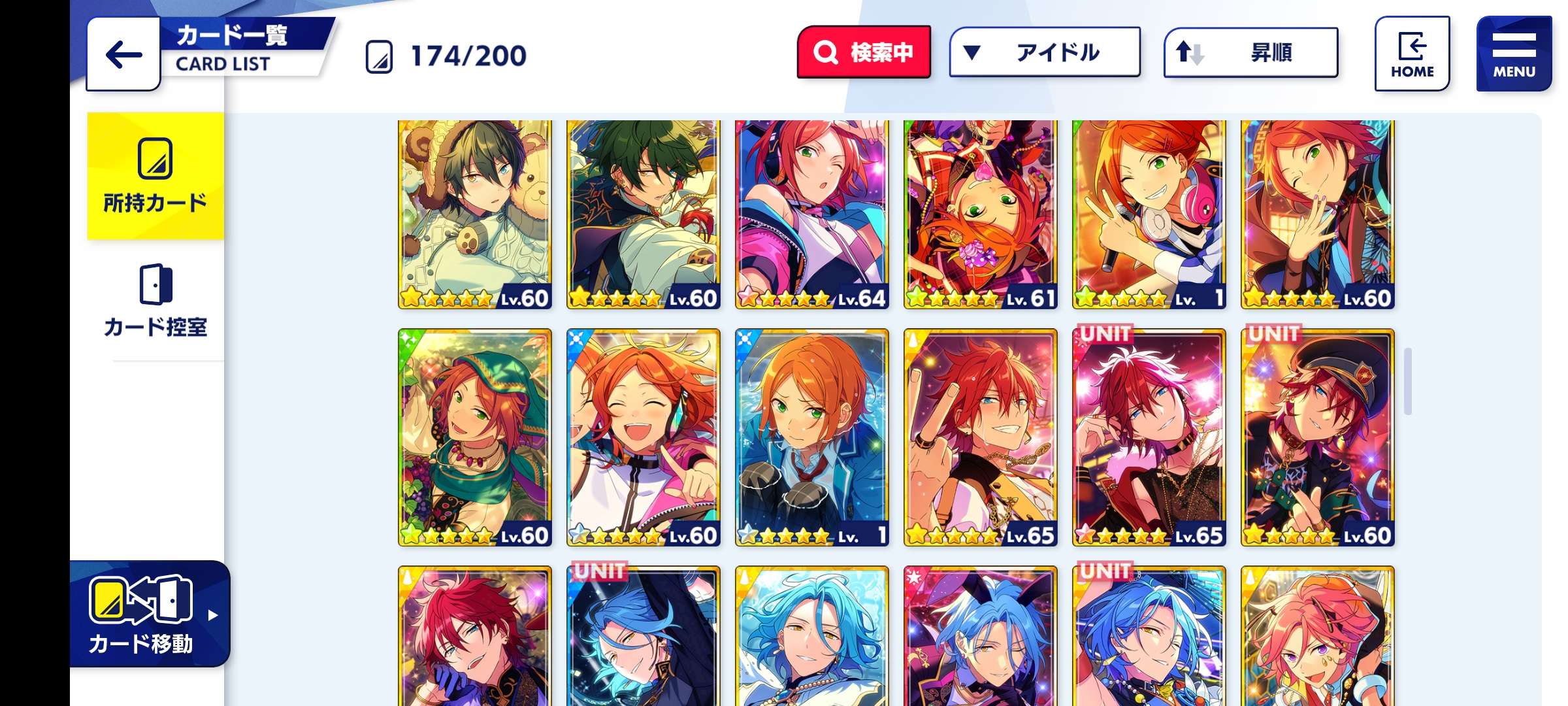
Task: Click the arrow on the カード移動 button
Action: point(212,615)
